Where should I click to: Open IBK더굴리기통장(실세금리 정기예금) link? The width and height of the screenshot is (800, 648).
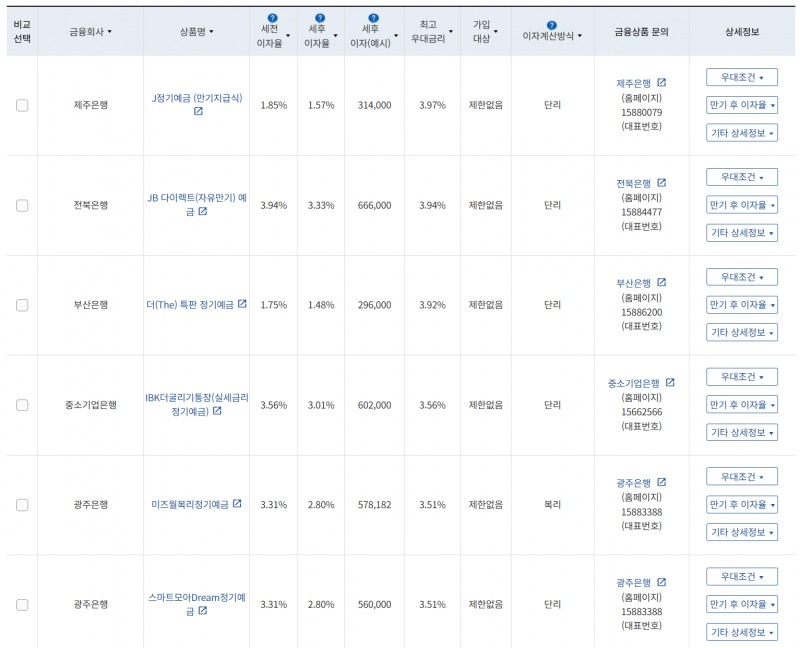point(196,404)
